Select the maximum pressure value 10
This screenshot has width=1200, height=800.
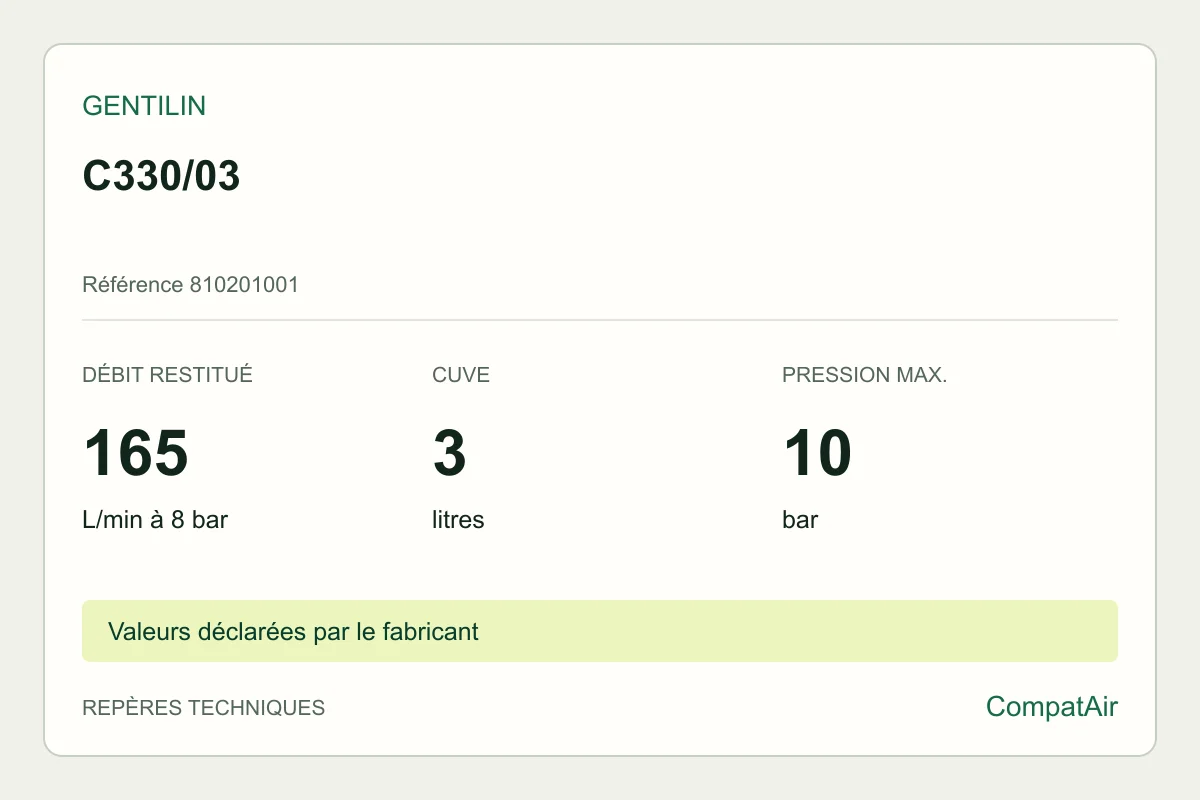[817, 453]
